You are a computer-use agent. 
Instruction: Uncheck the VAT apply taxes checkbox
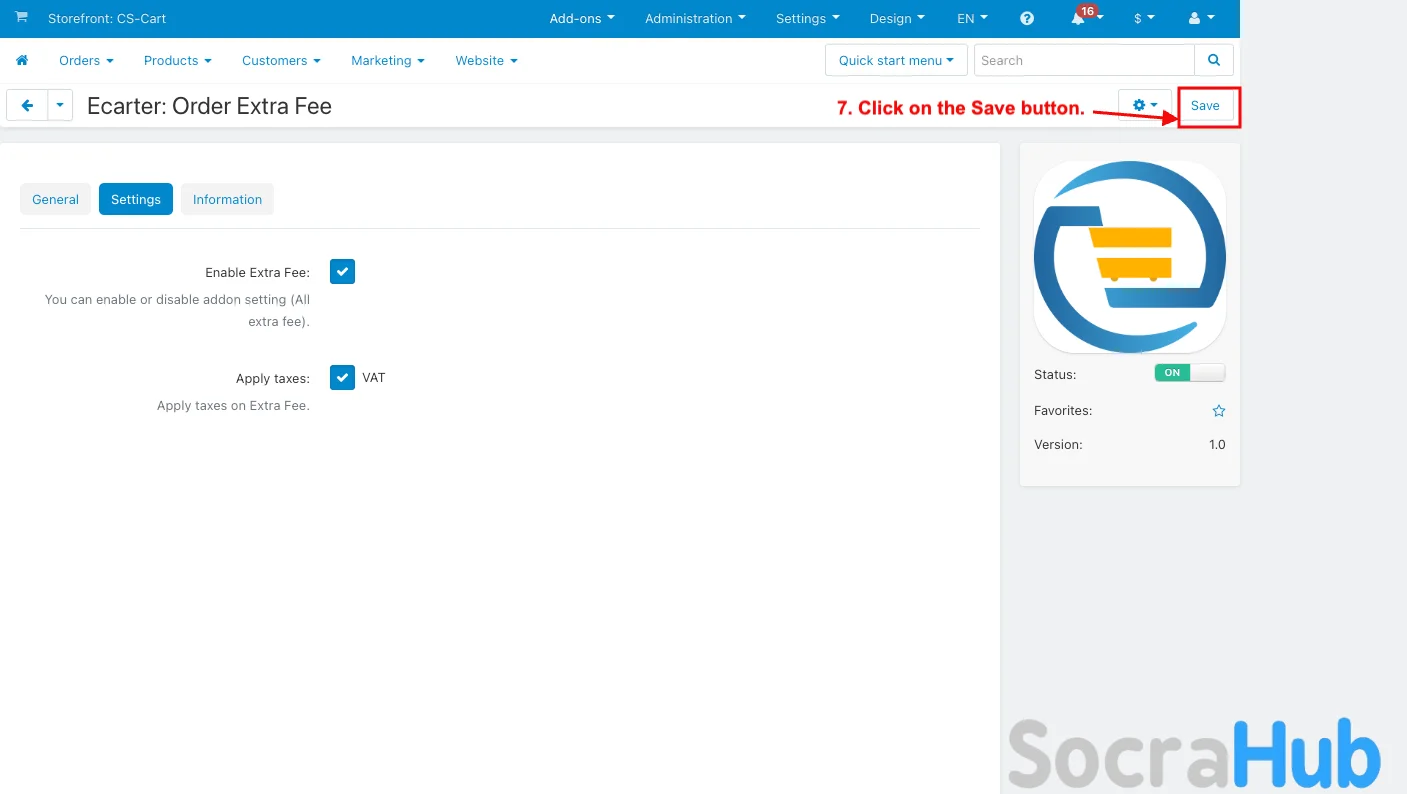(342, 378)
